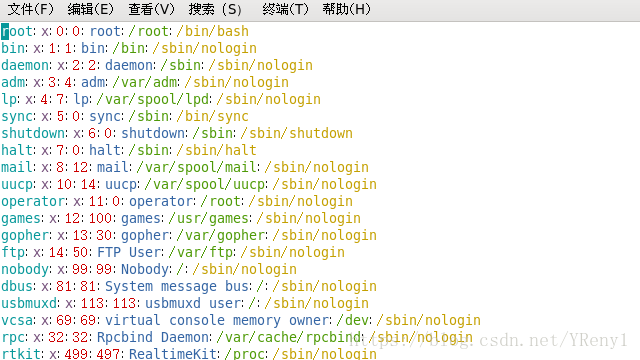
Task: Click the /dev path on vcsa line
Action: (353, 320)
